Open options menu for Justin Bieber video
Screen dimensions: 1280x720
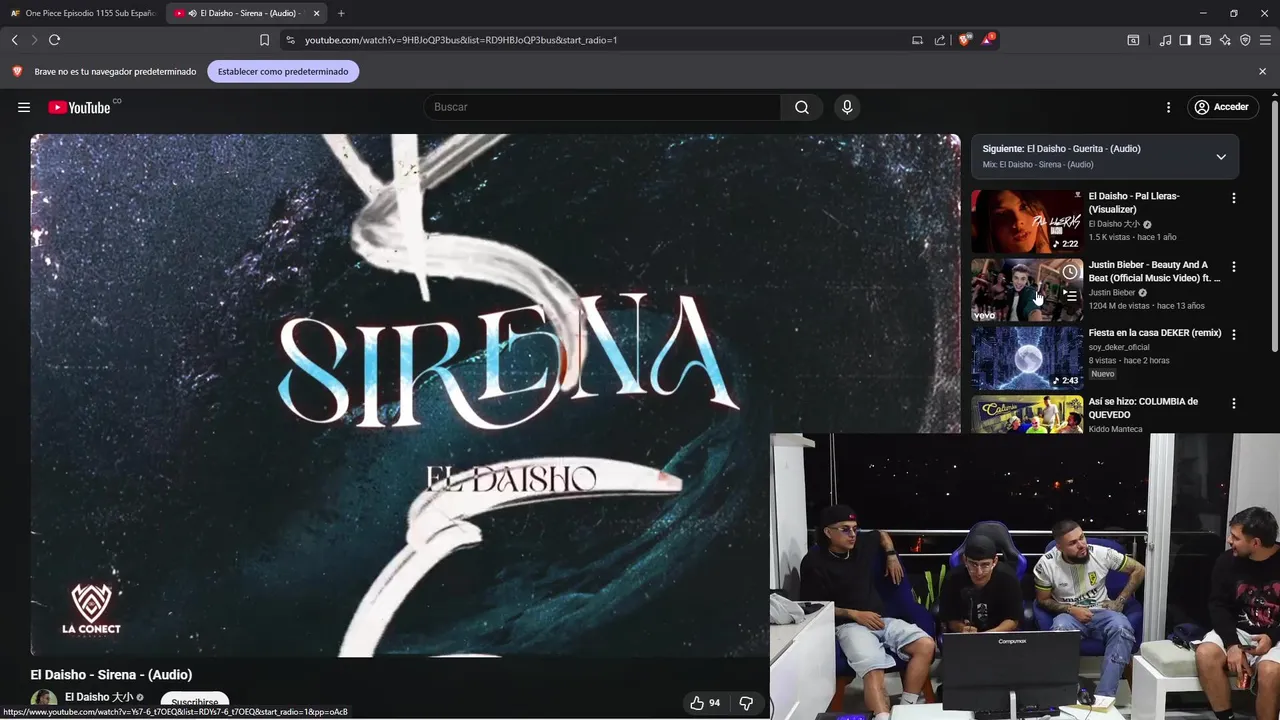point(1233,267)
